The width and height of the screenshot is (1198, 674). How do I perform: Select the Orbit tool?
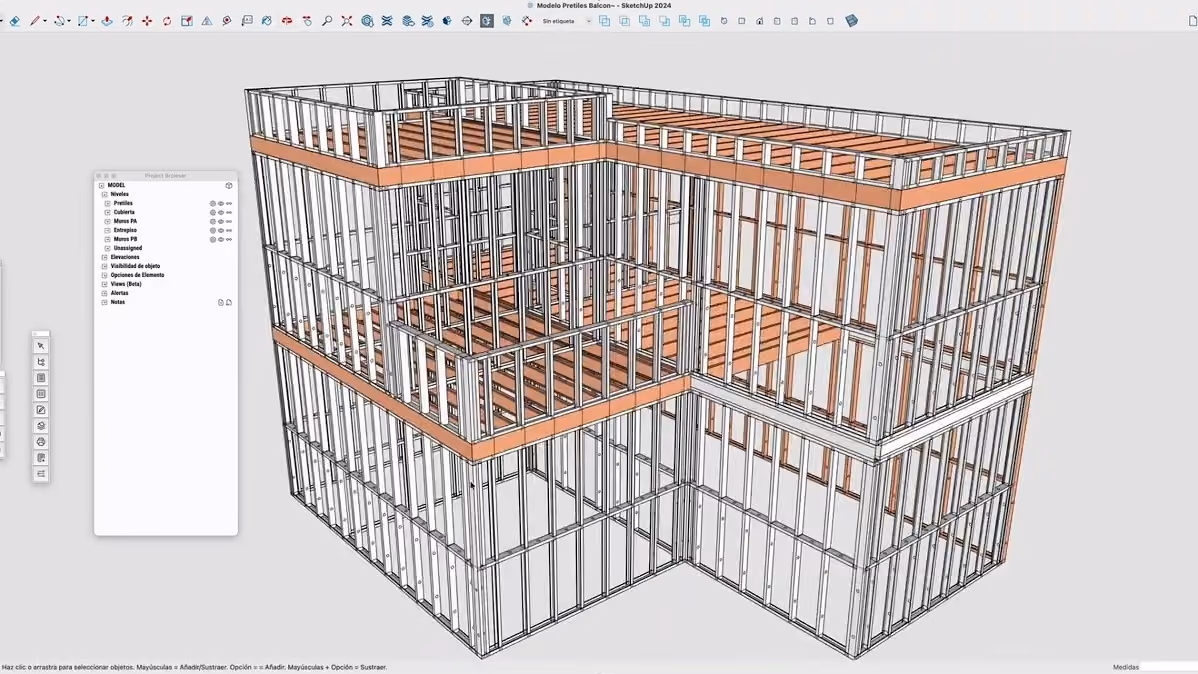287,21
